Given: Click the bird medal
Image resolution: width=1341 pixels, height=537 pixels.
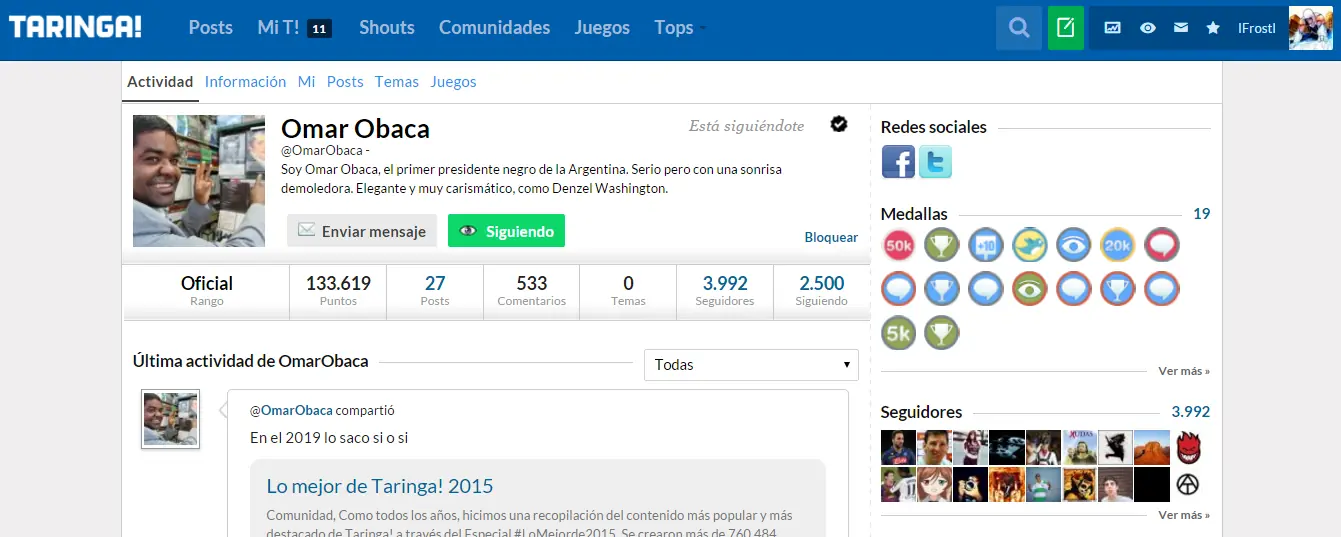Looking at the screenshot, I should click(1030, 245).
